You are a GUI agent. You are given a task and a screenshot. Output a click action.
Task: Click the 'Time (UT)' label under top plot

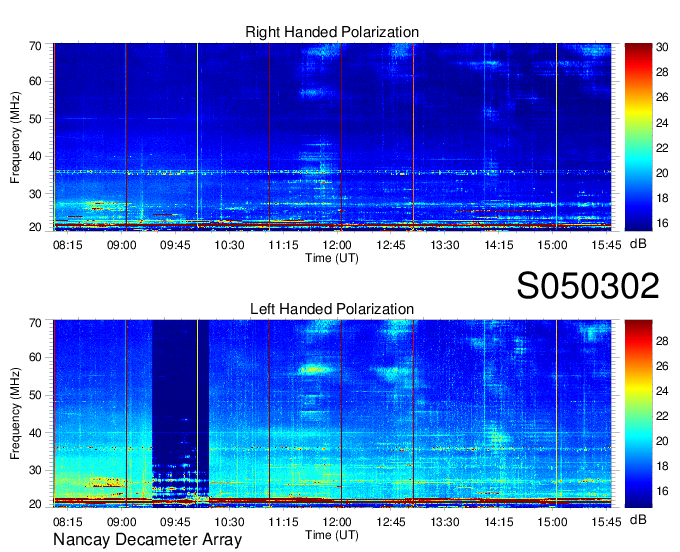(332, 258)
